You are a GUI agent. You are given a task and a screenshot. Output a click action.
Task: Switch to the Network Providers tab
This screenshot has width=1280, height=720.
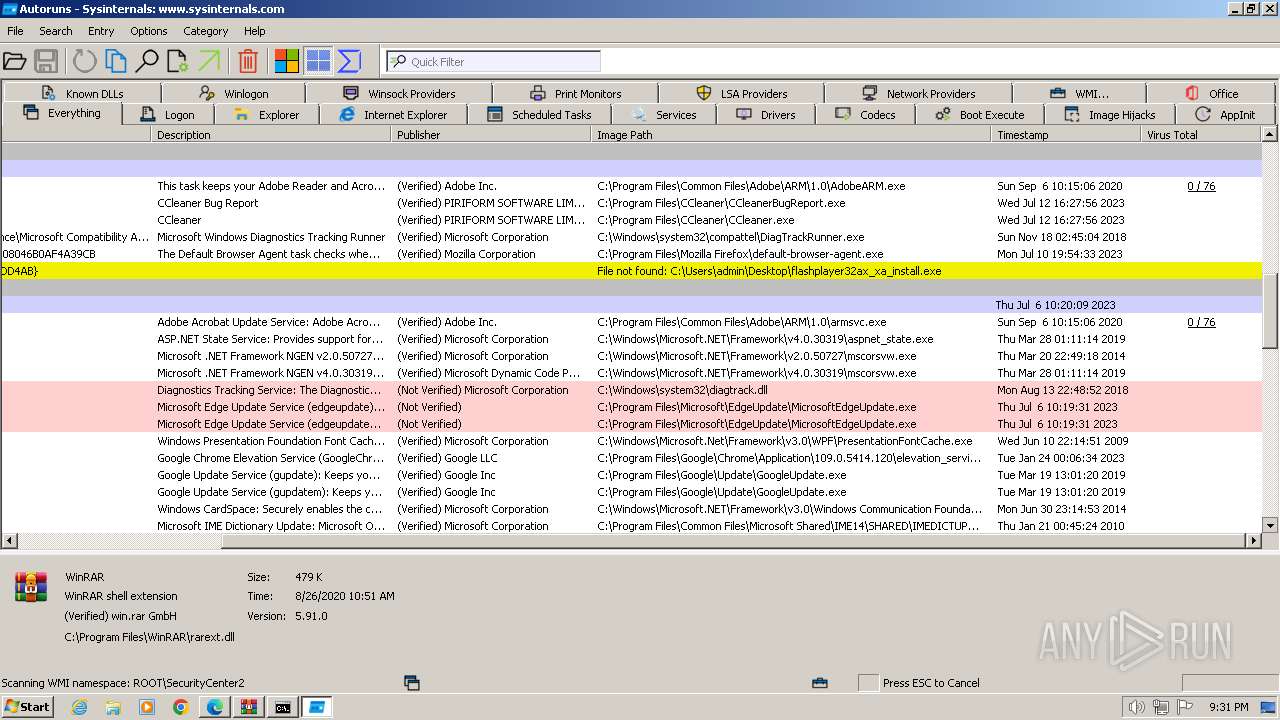[918, 93]
